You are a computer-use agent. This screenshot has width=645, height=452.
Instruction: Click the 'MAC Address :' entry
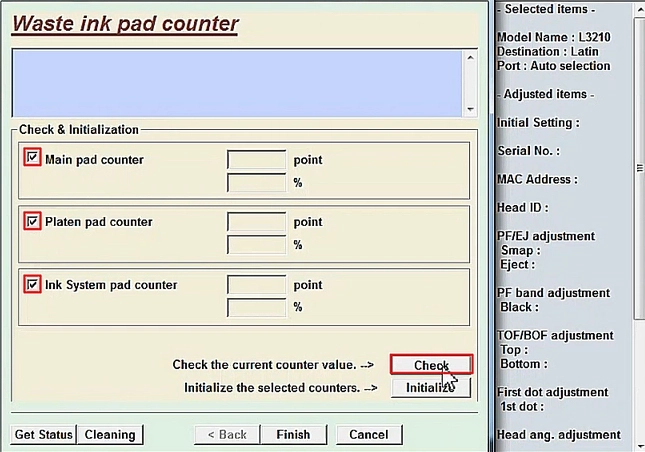[x=537, y=179]
